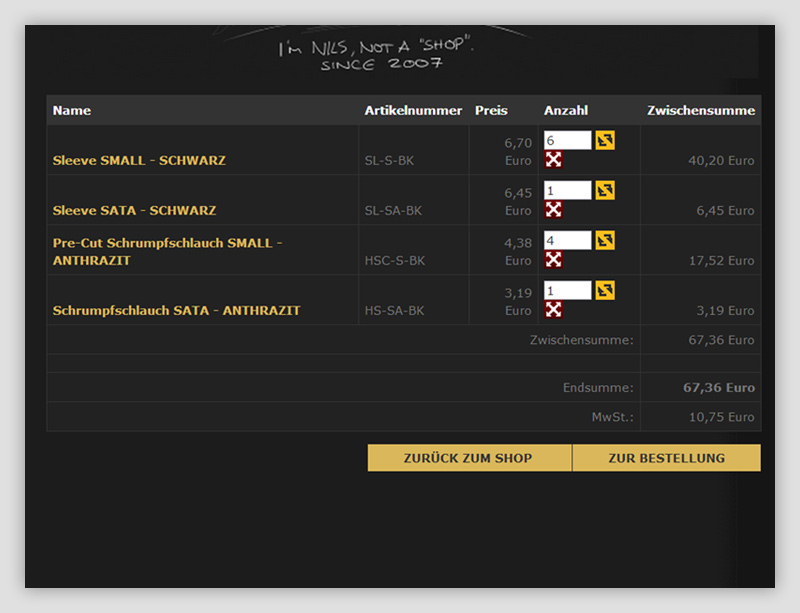Image resolution: width=800 pixels, height=613 pixels.
Task: Refresh quantity for Sleeve SATA - SCHWARZ
Action: (605, 190)
